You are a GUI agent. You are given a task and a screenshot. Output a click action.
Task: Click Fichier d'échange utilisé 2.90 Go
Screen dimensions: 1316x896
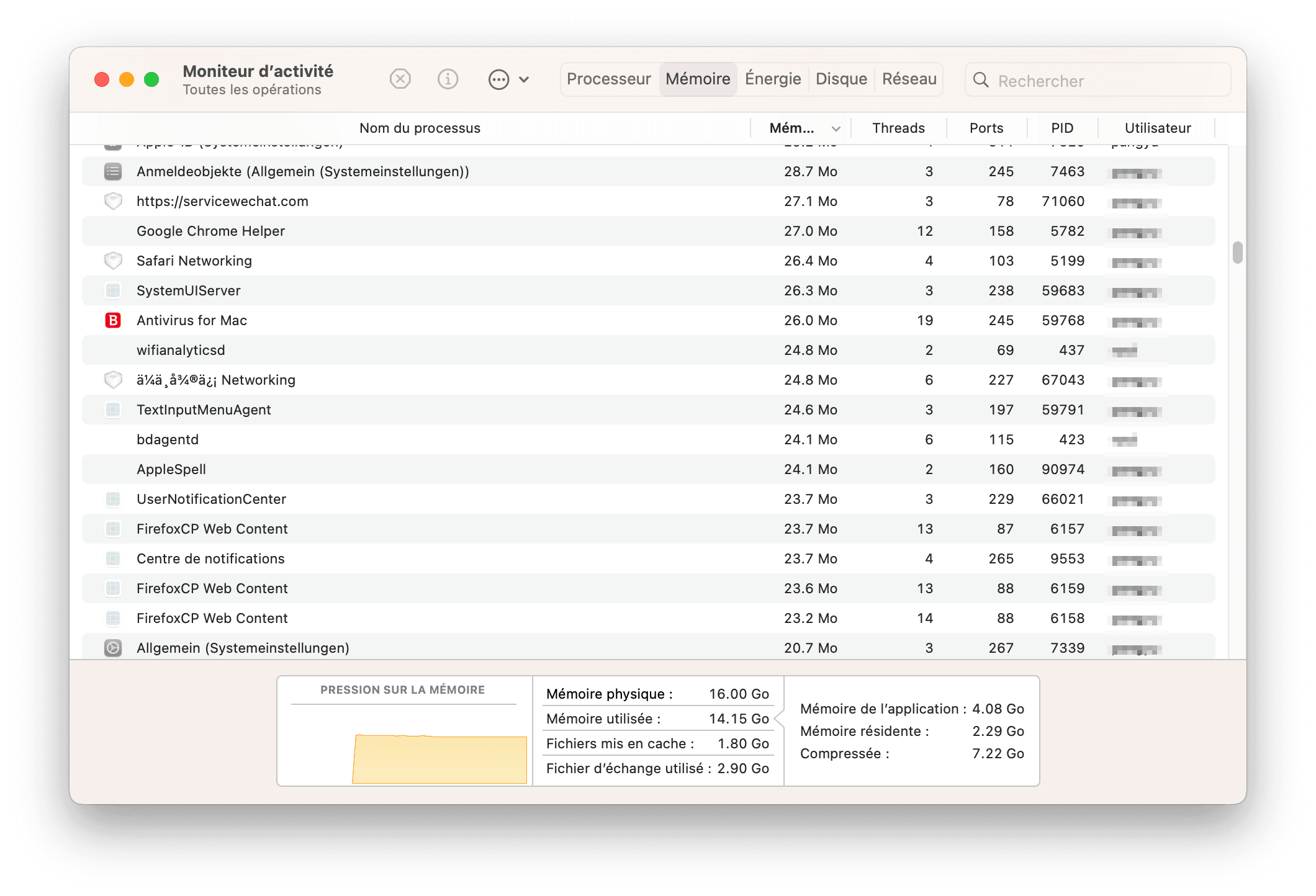pyautogui.click(x=743, y=768)
